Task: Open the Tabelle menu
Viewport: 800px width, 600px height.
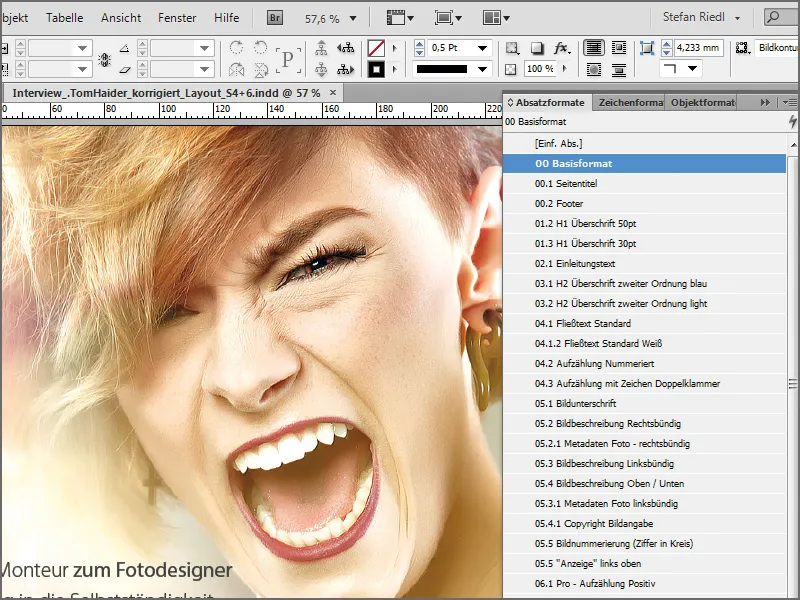Action: point(64,18)
